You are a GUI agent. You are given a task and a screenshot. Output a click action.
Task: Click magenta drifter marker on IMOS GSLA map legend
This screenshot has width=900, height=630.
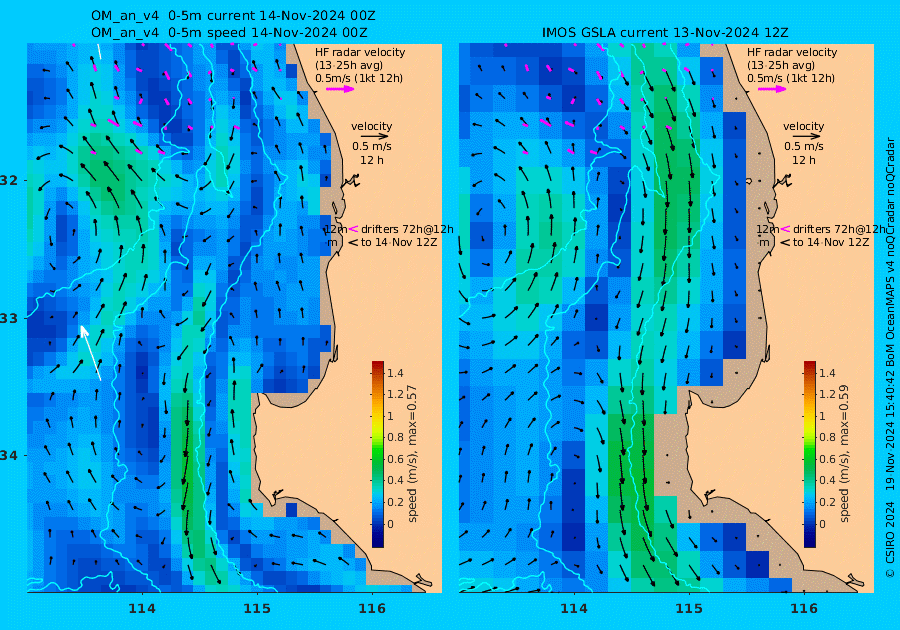click(785, 229)
